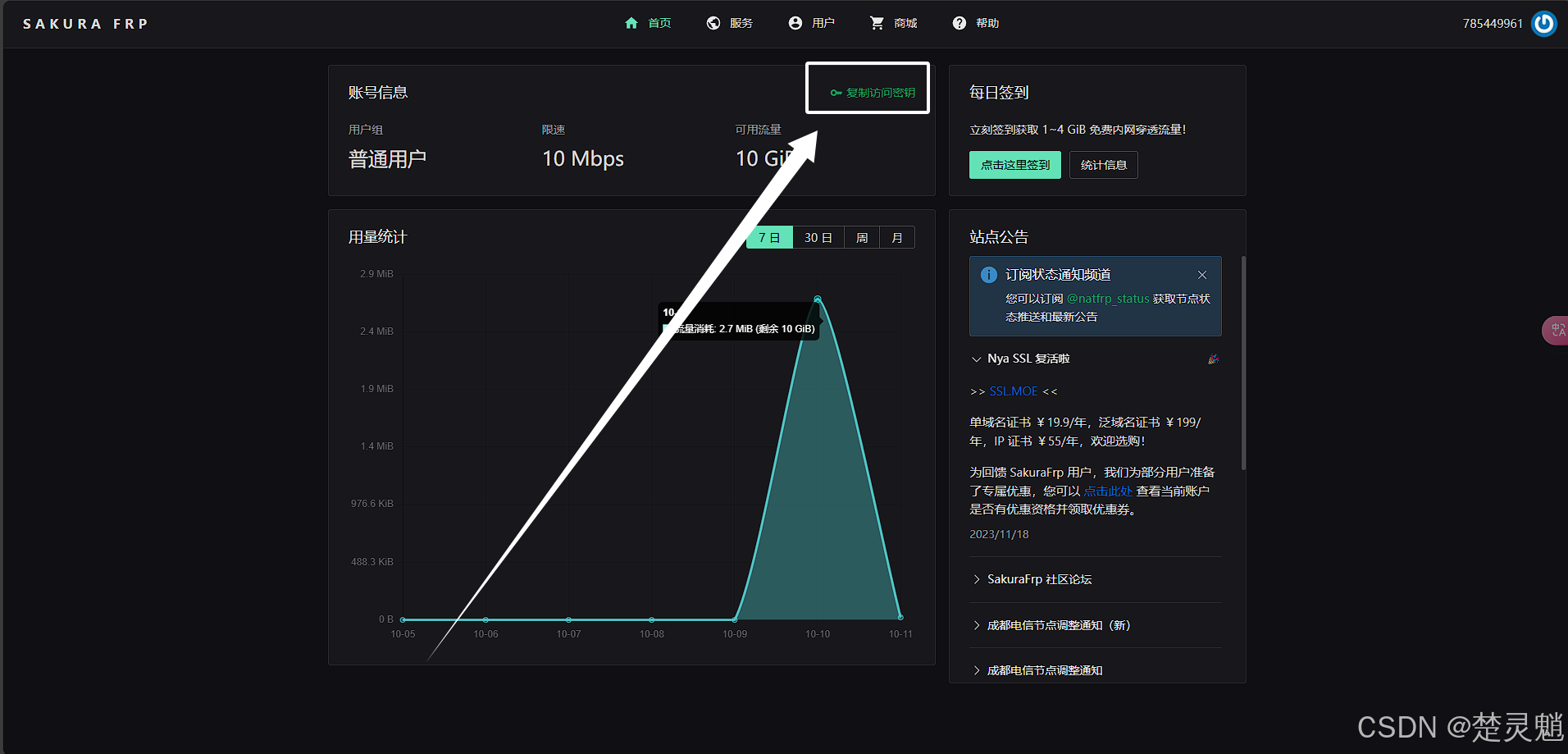Click the key icon beside 复制访问密钥

coord(836,93)
